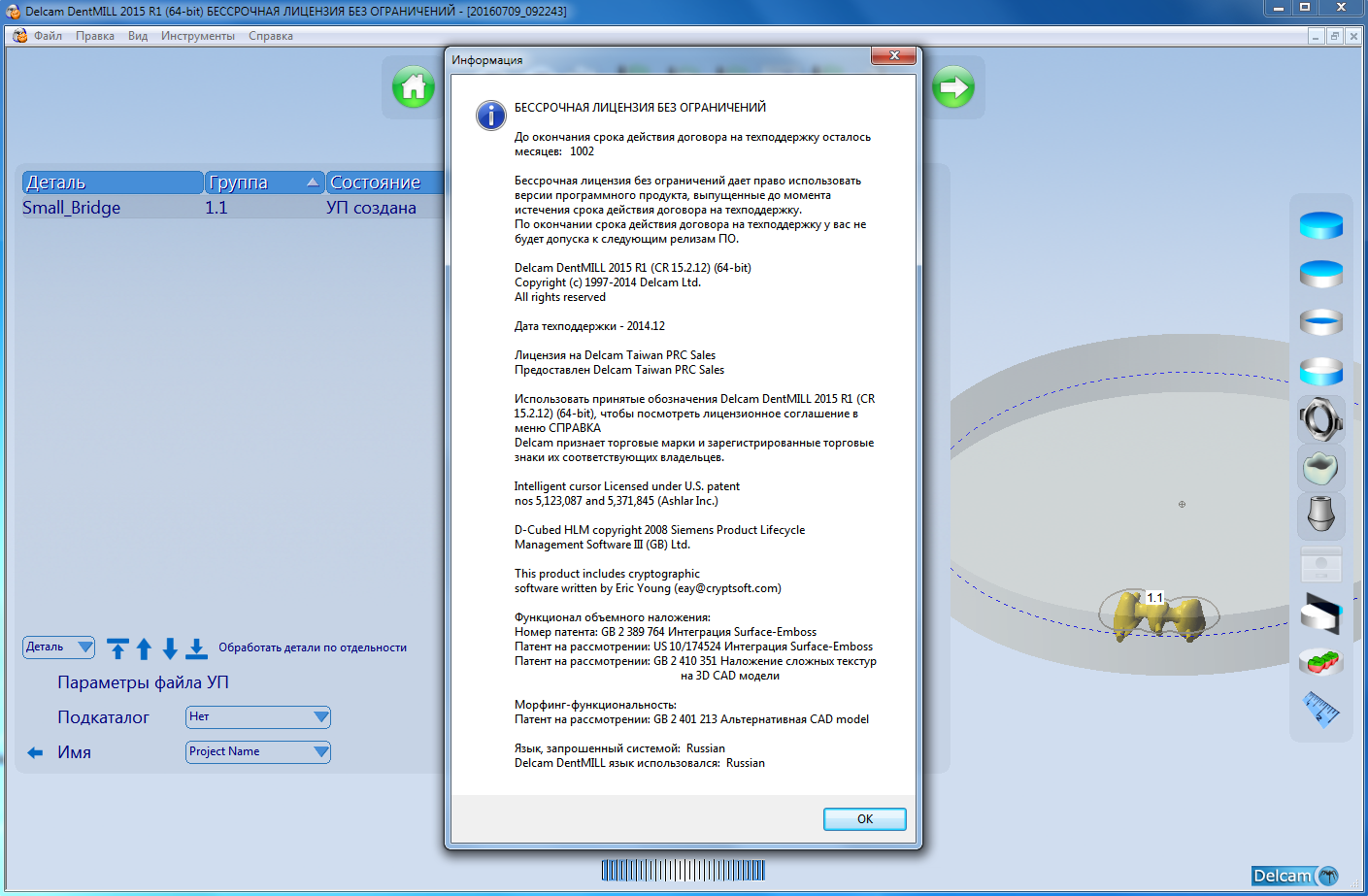Restore the inner document window
1368x896 pixels.
coord(1335,36)
